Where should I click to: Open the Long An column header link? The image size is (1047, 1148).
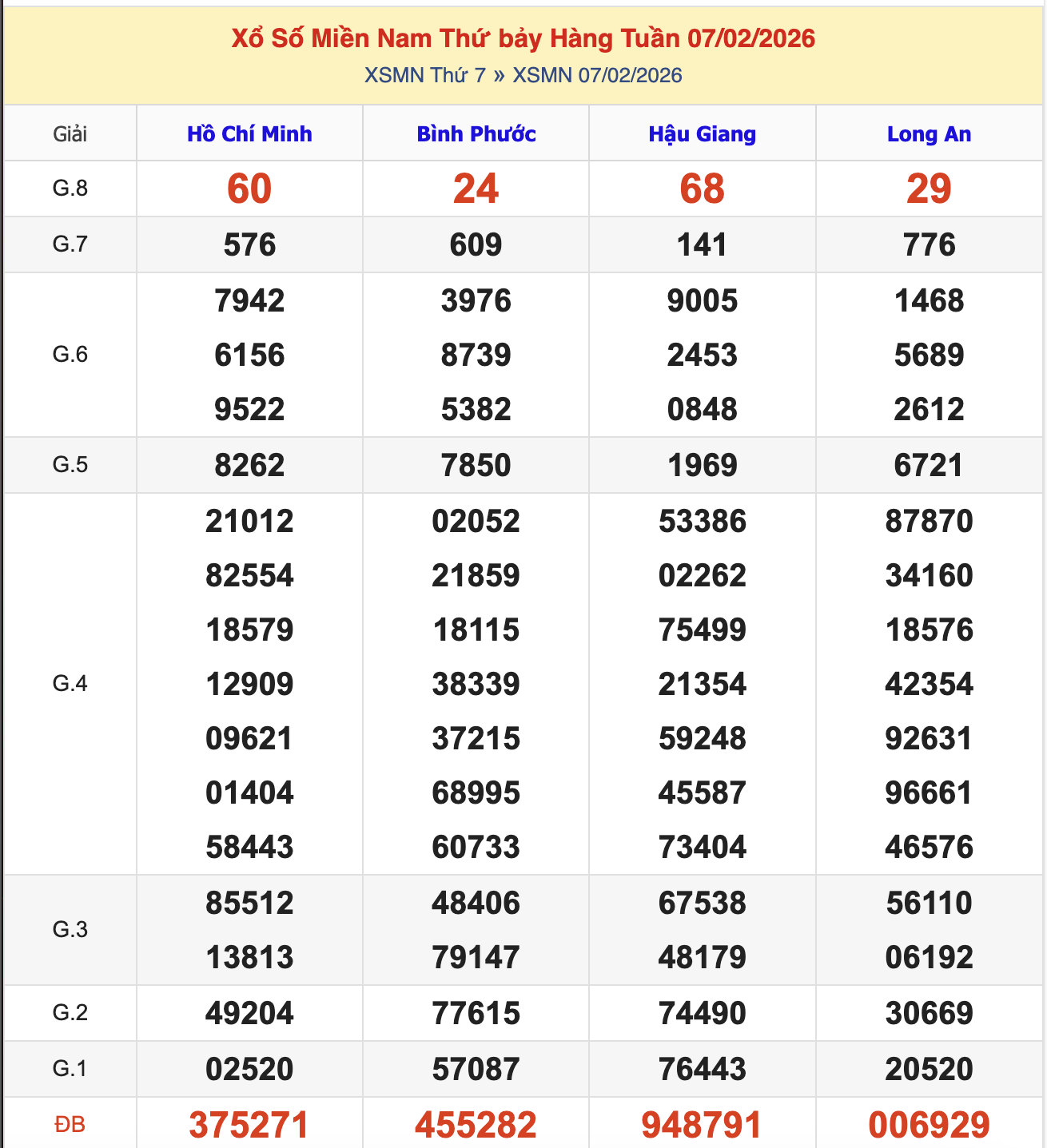[929, 134]
